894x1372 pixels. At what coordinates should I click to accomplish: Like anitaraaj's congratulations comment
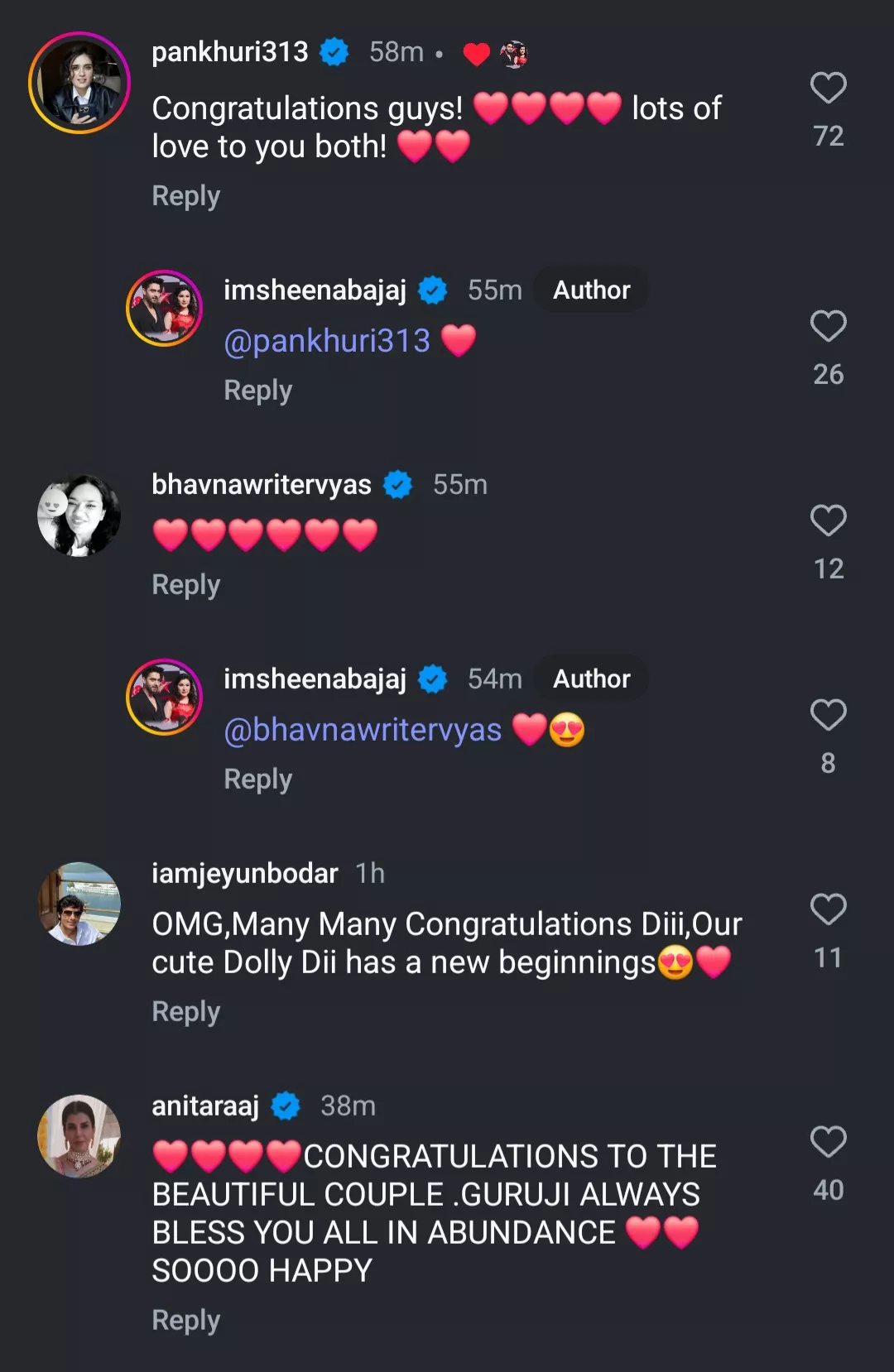click(x=828, y=1143)
